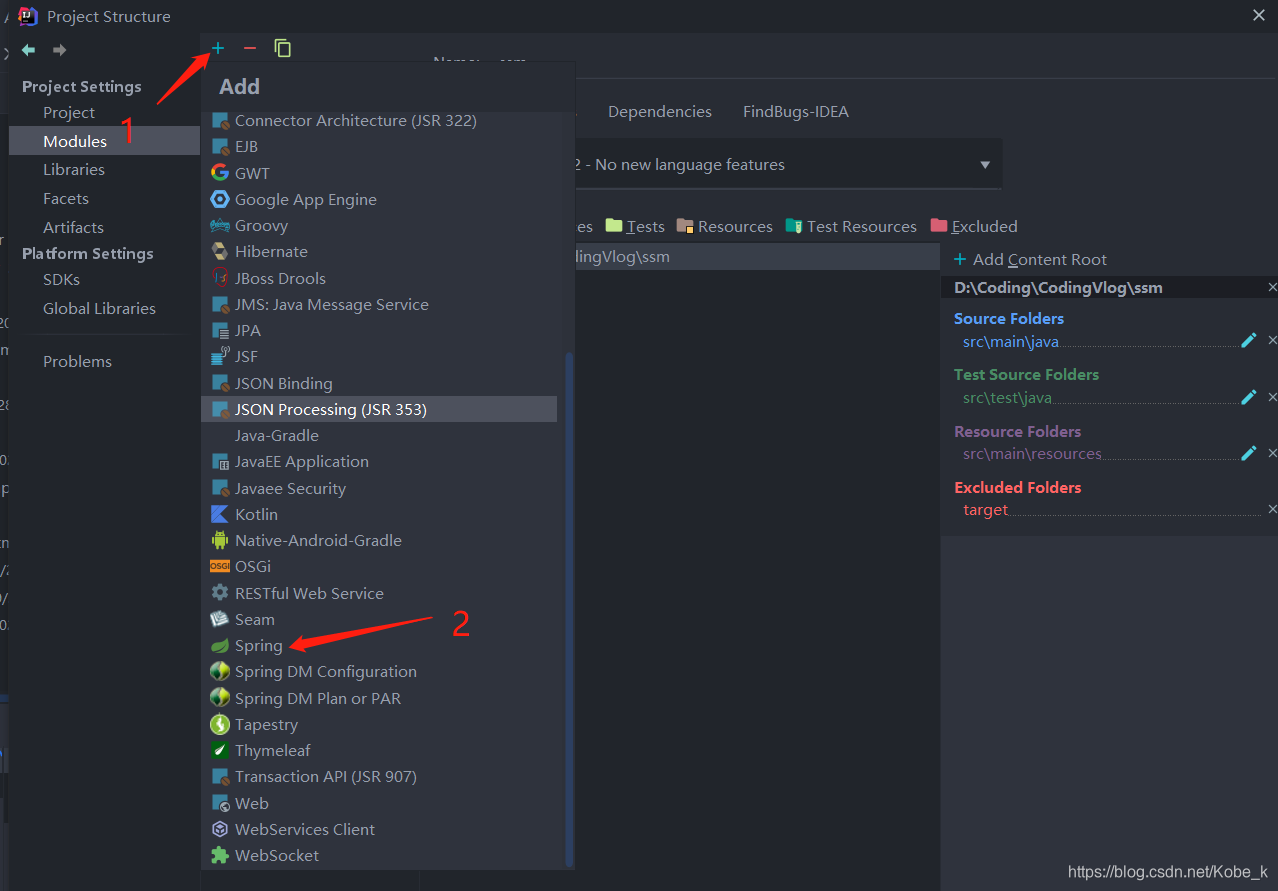
Task: Select the Native-Android-Gradle android icon
Action: [220, 540]
